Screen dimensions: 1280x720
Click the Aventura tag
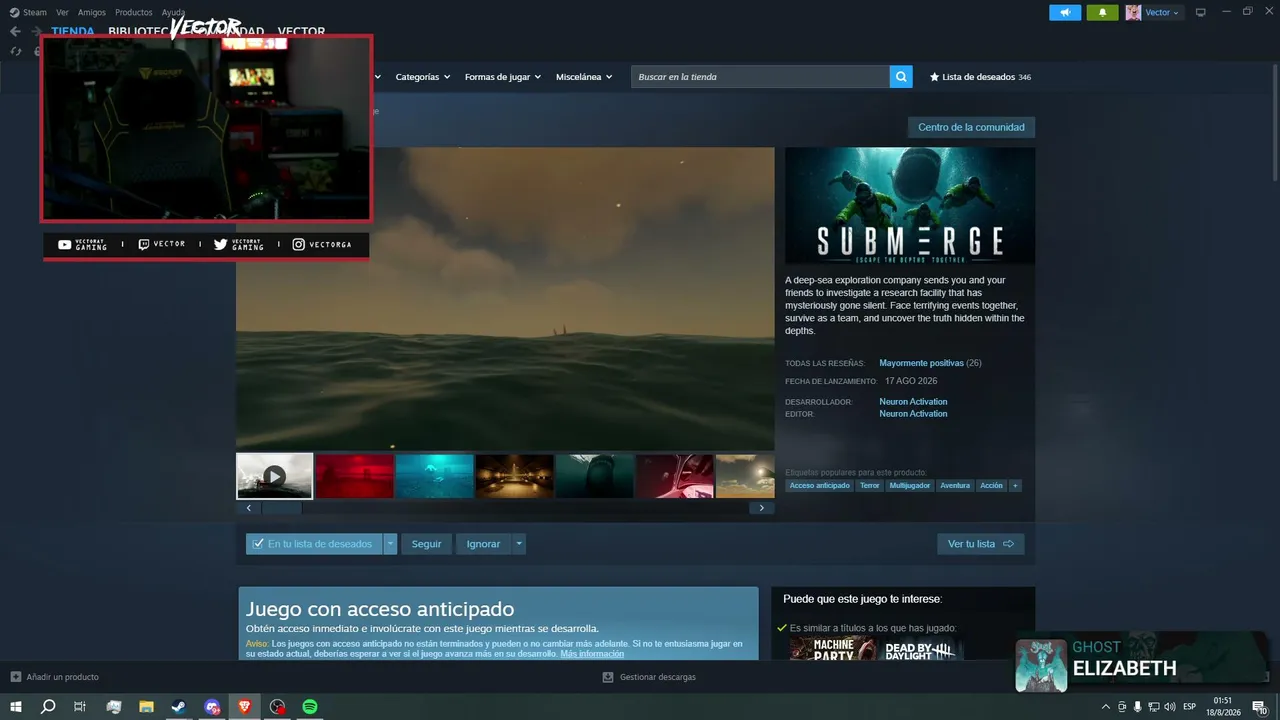(955, 486)
